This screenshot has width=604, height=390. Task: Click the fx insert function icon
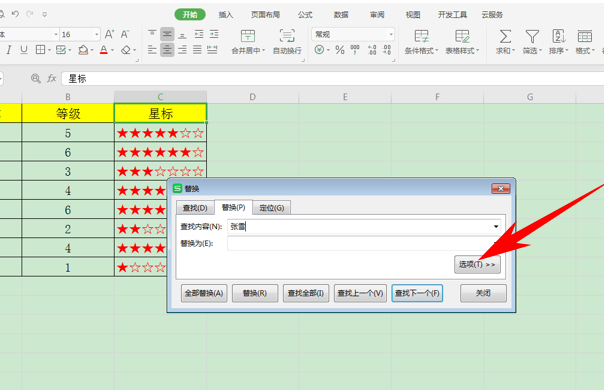[52, 79]
